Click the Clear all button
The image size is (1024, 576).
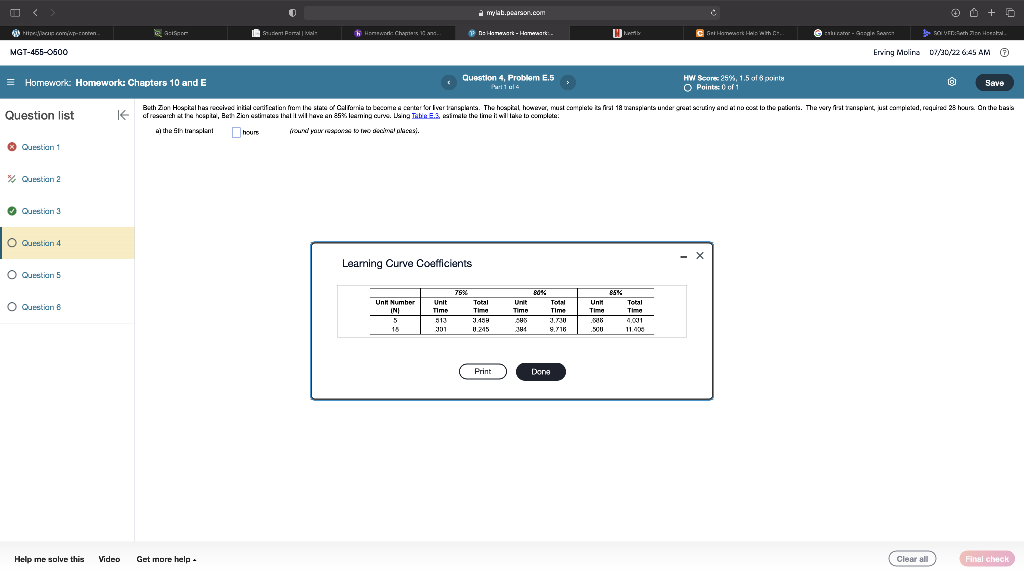pos(912,559)
